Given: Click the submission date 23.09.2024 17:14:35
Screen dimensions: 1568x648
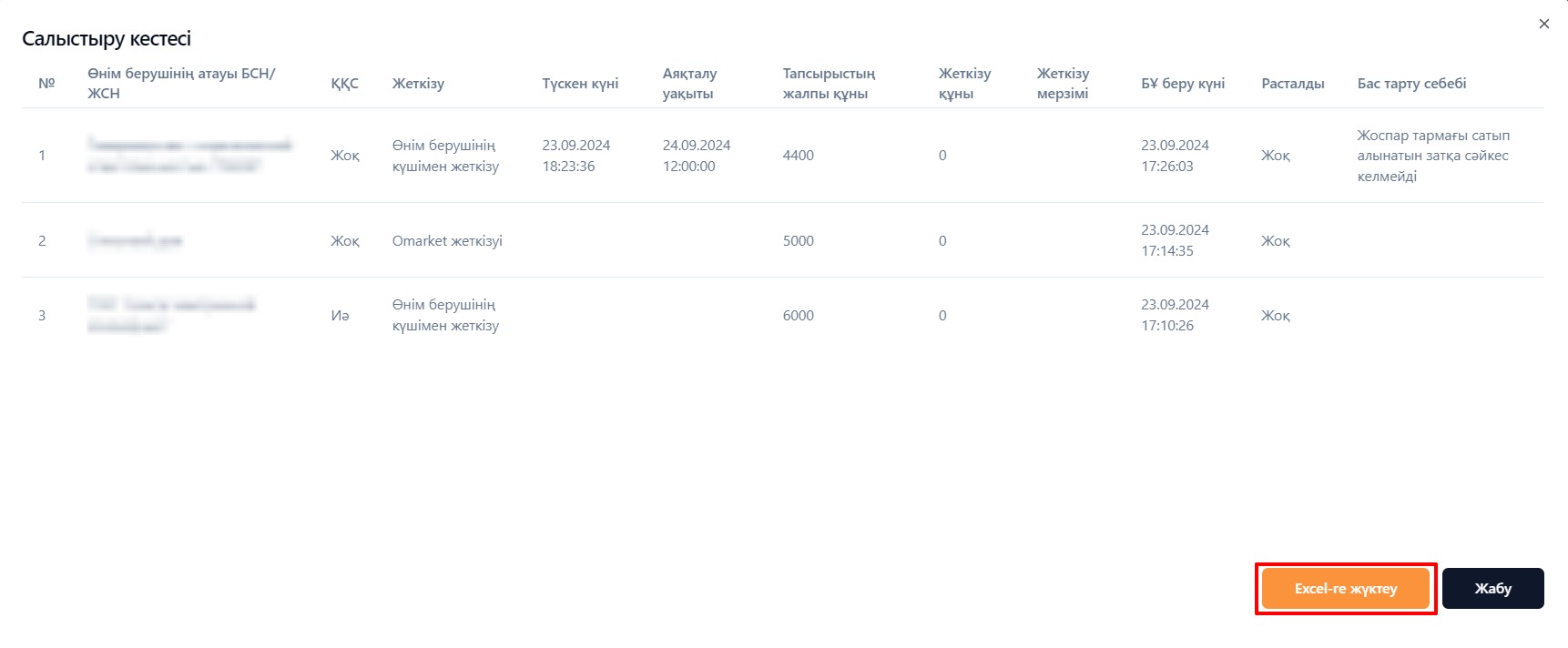Looking at the screenshot, I should coord(1175,240).
